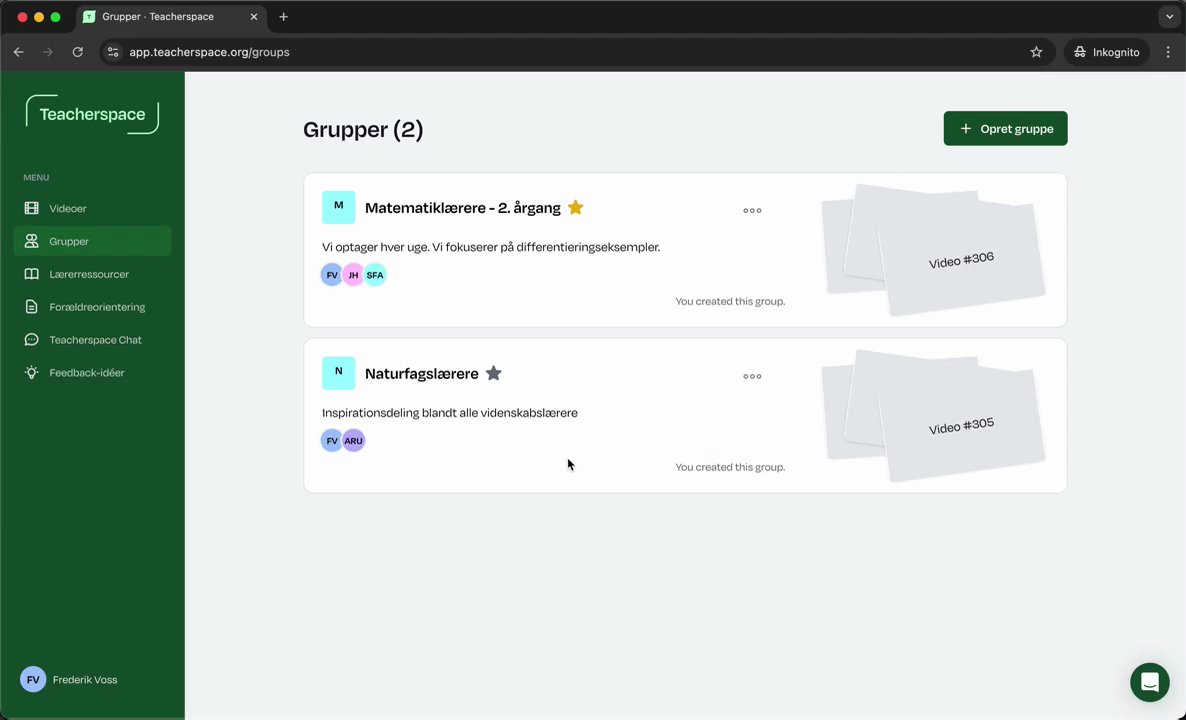
Task: Bookmark this page with star icon
Action: point(1036,52)
